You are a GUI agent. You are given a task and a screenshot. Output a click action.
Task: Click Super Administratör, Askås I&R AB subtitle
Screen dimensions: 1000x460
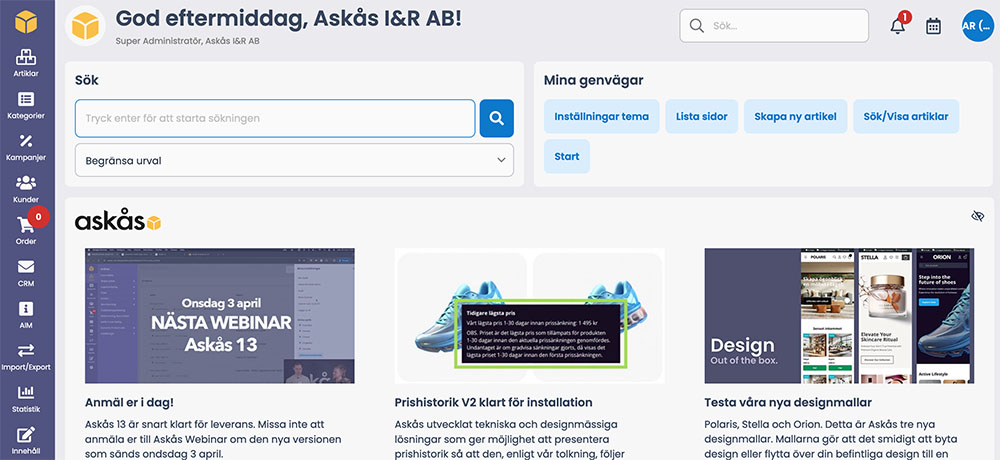pos(188,41)
